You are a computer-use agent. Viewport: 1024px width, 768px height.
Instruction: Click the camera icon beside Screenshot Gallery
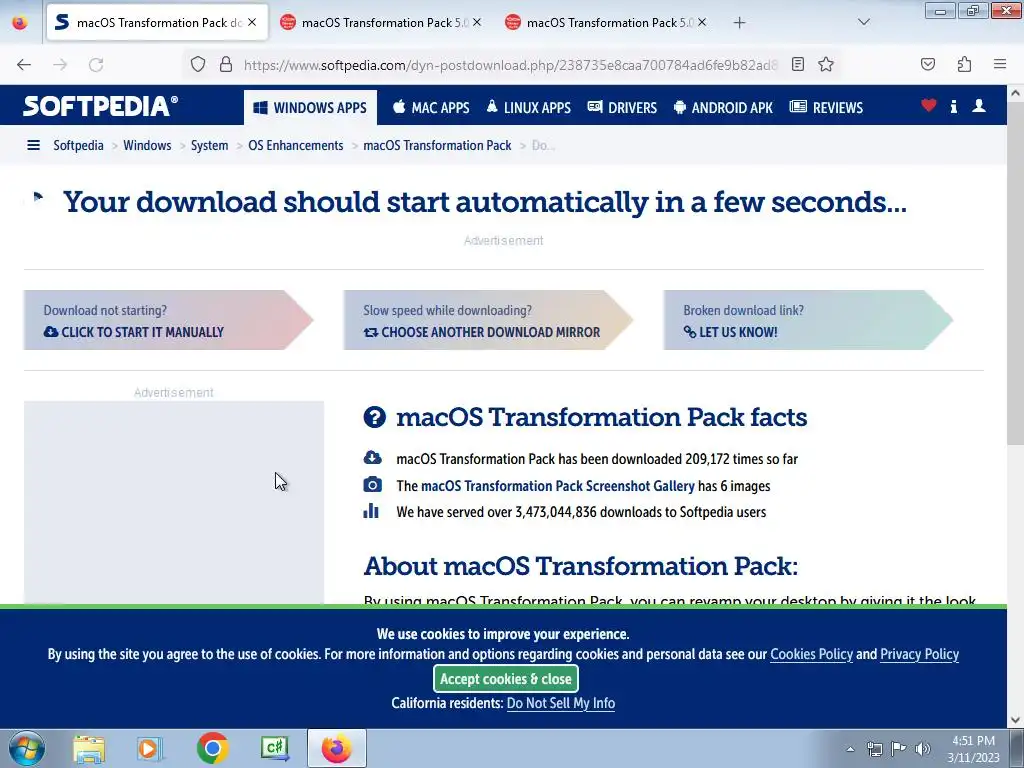[x=372, y=485]
